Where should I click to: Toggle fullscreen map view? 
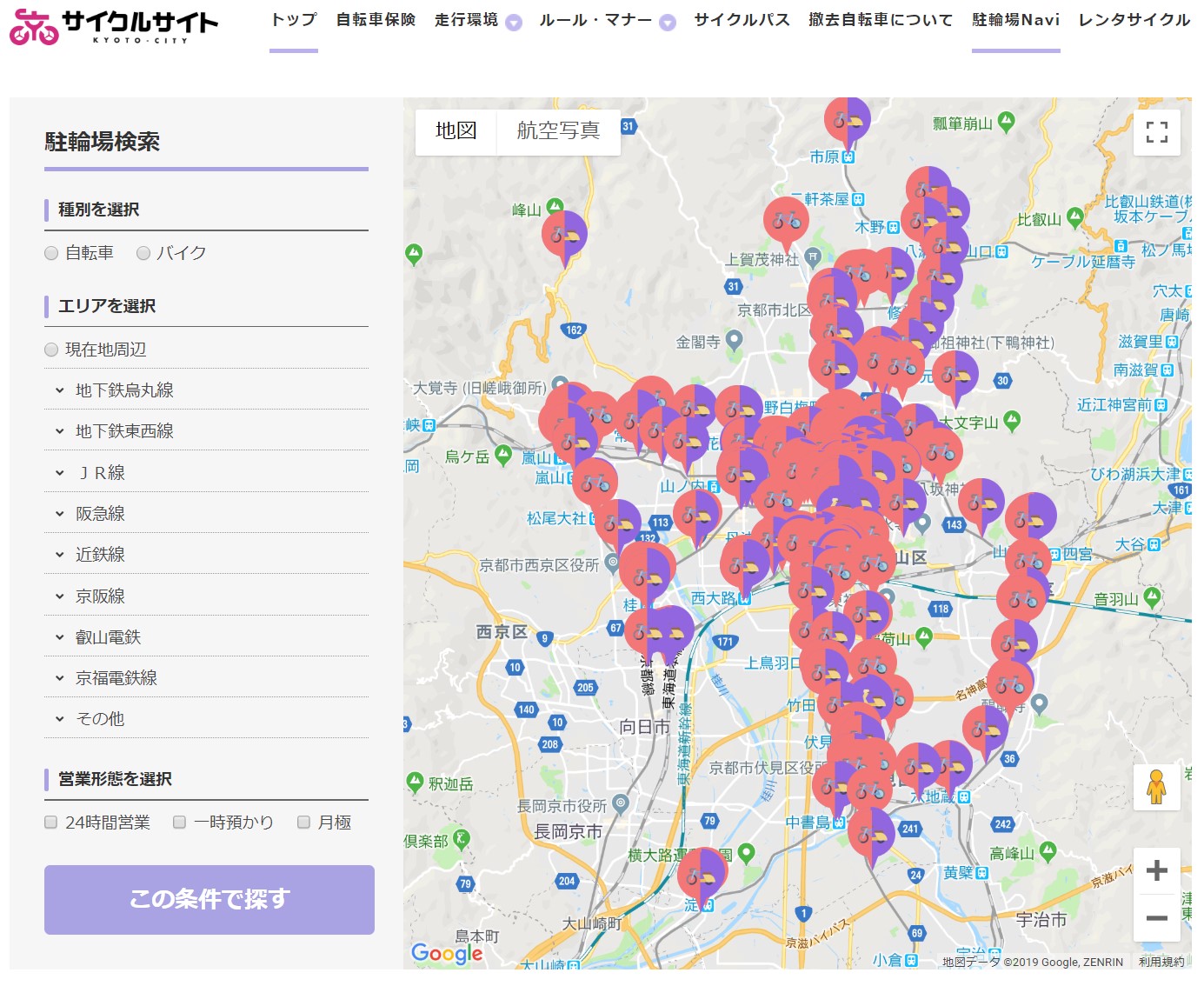click(1156, 132)
